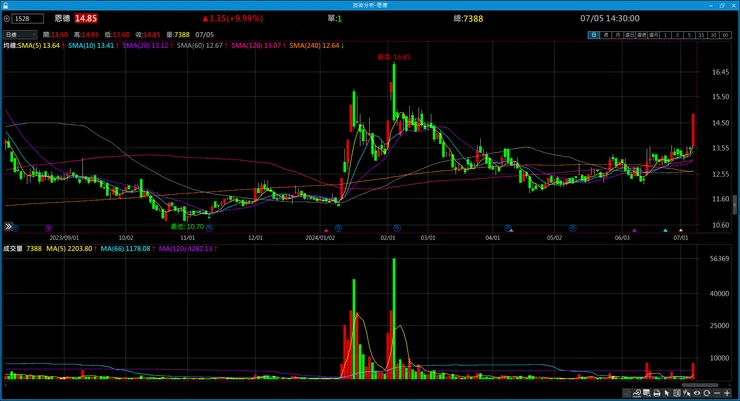Click the purple circle marker left of 2023/09/01
The width and height of the screenshot is (740, 401).
(x=49, y=228)
